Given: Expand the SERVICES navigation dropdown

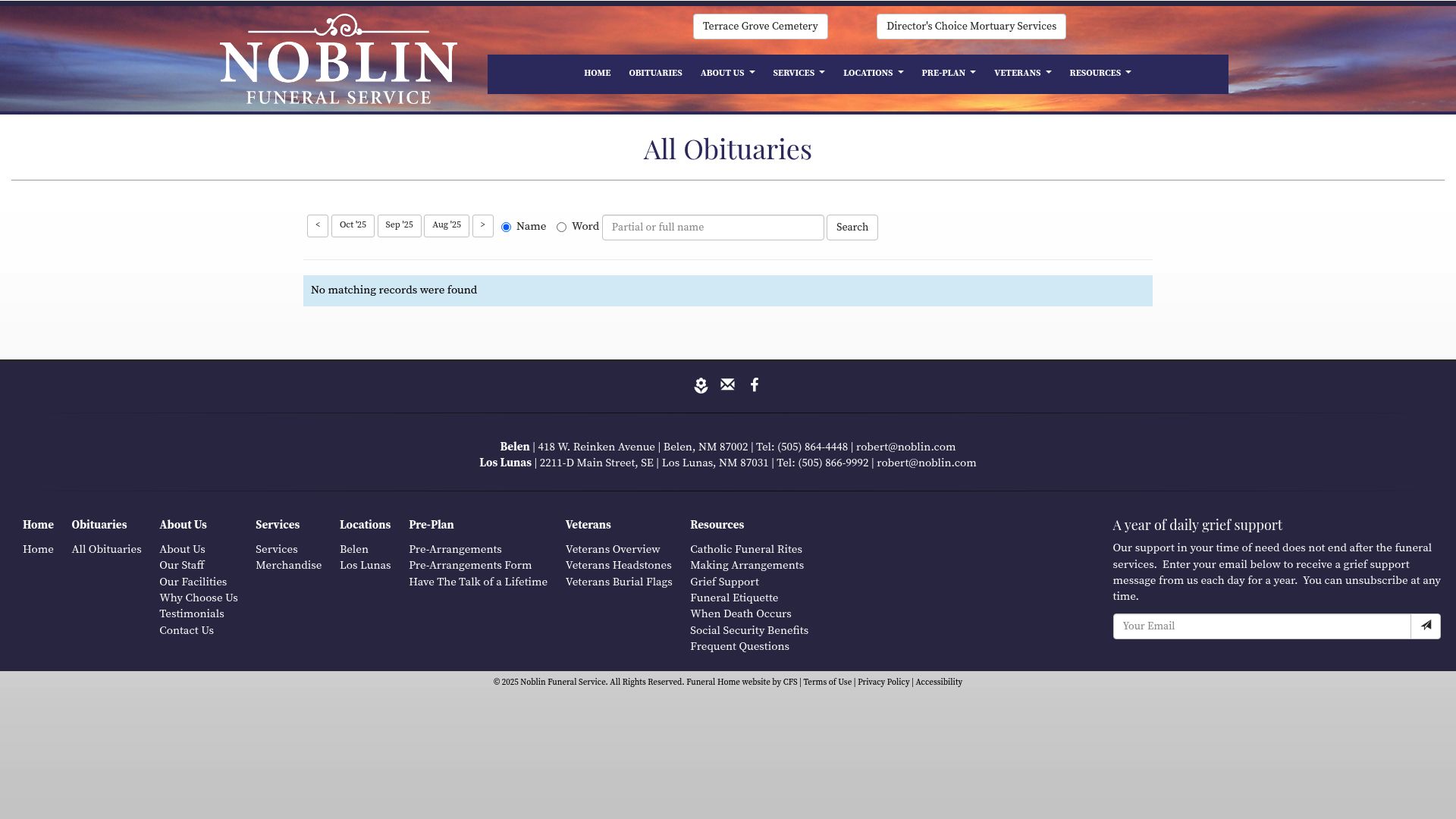Looking at the screenshot, I should click(x=798, y=73).
